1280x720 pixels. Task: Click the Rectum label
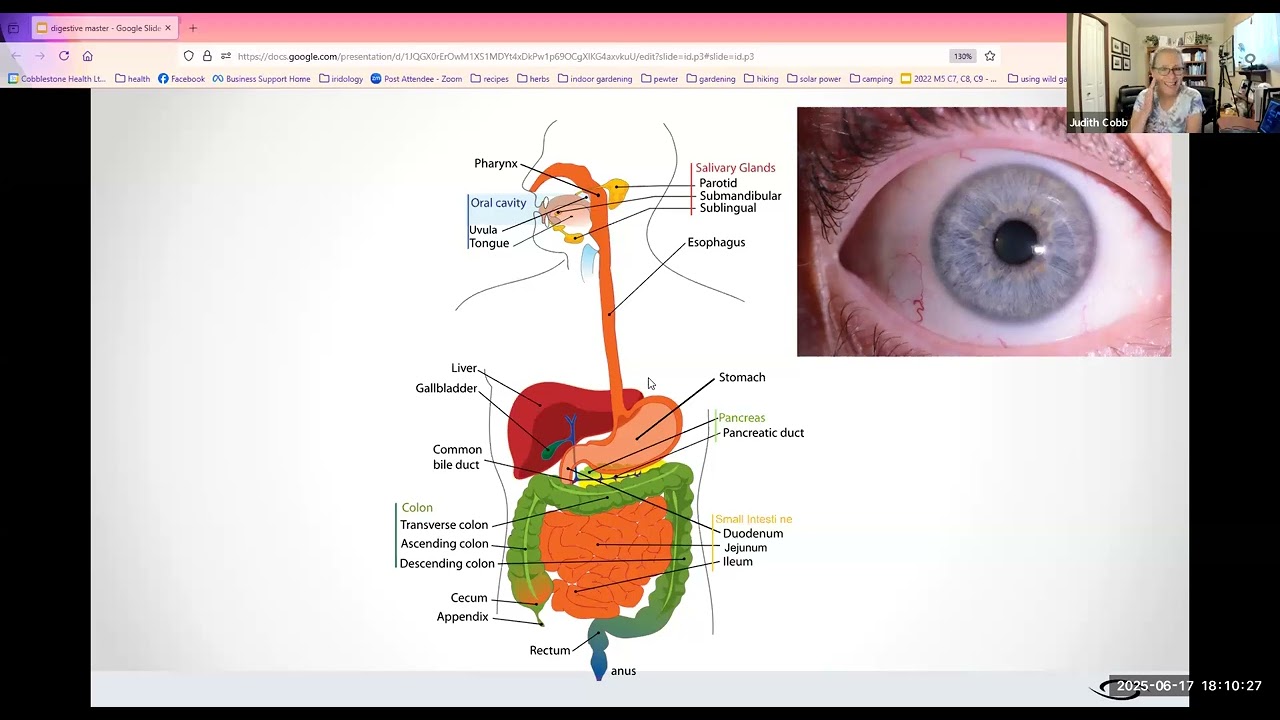click(550, 650)
